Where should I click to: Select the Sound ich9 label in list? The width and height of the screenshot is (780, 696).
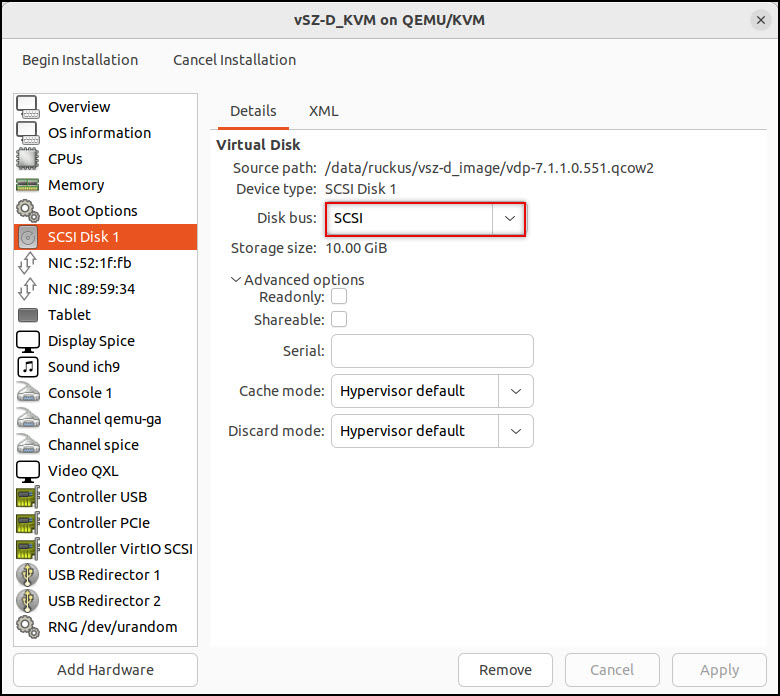click(84, 367)
